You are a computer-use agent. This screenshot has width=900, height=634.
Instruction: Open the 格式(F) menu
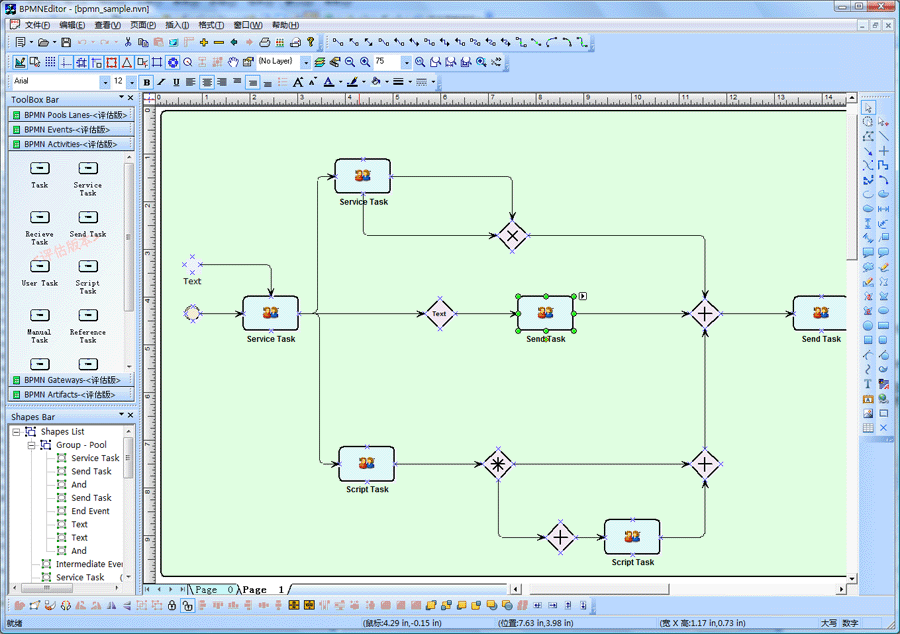[211, 25]
